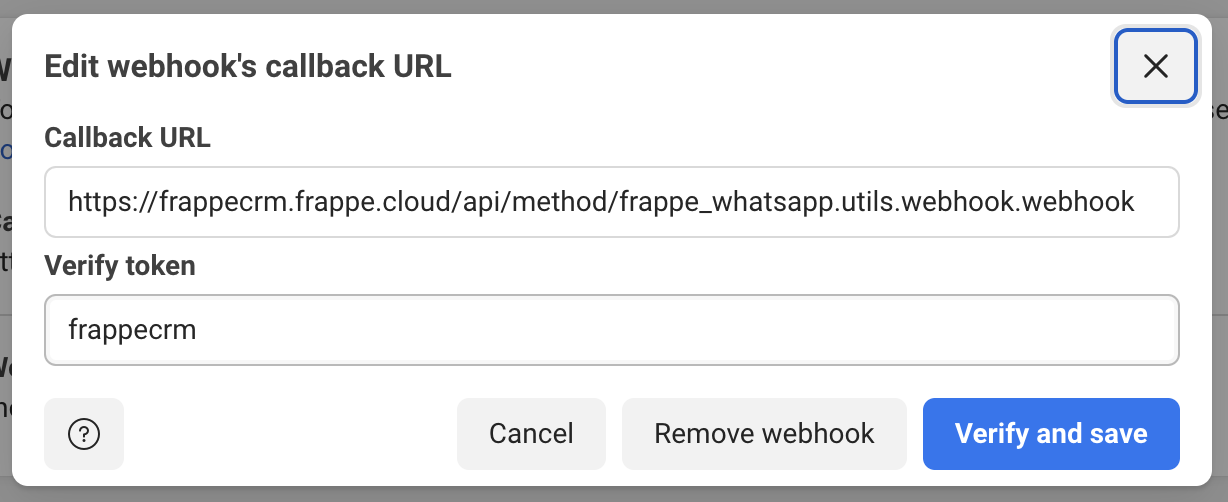Close the dialog using the X icon

[1156, 66]
